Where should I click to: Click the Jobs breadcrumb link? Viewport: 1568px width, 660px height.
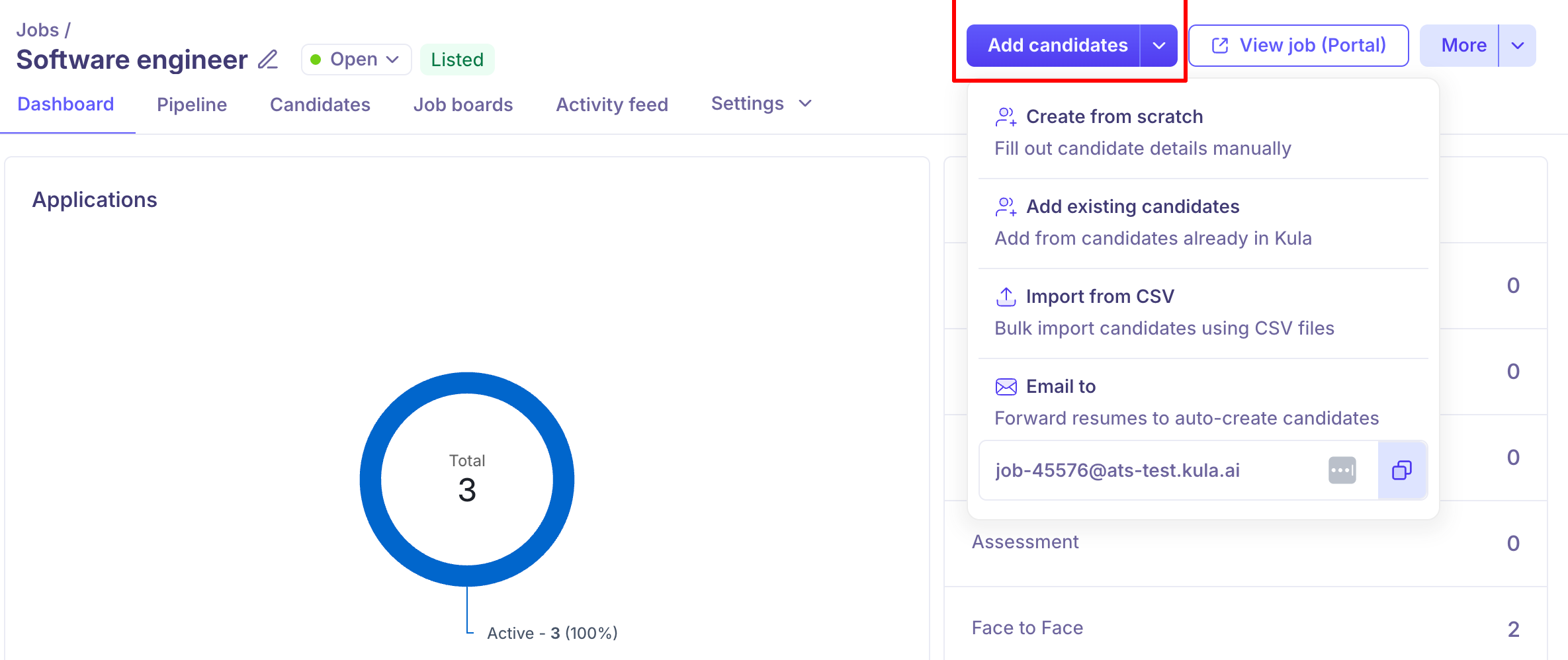(38, 30)
